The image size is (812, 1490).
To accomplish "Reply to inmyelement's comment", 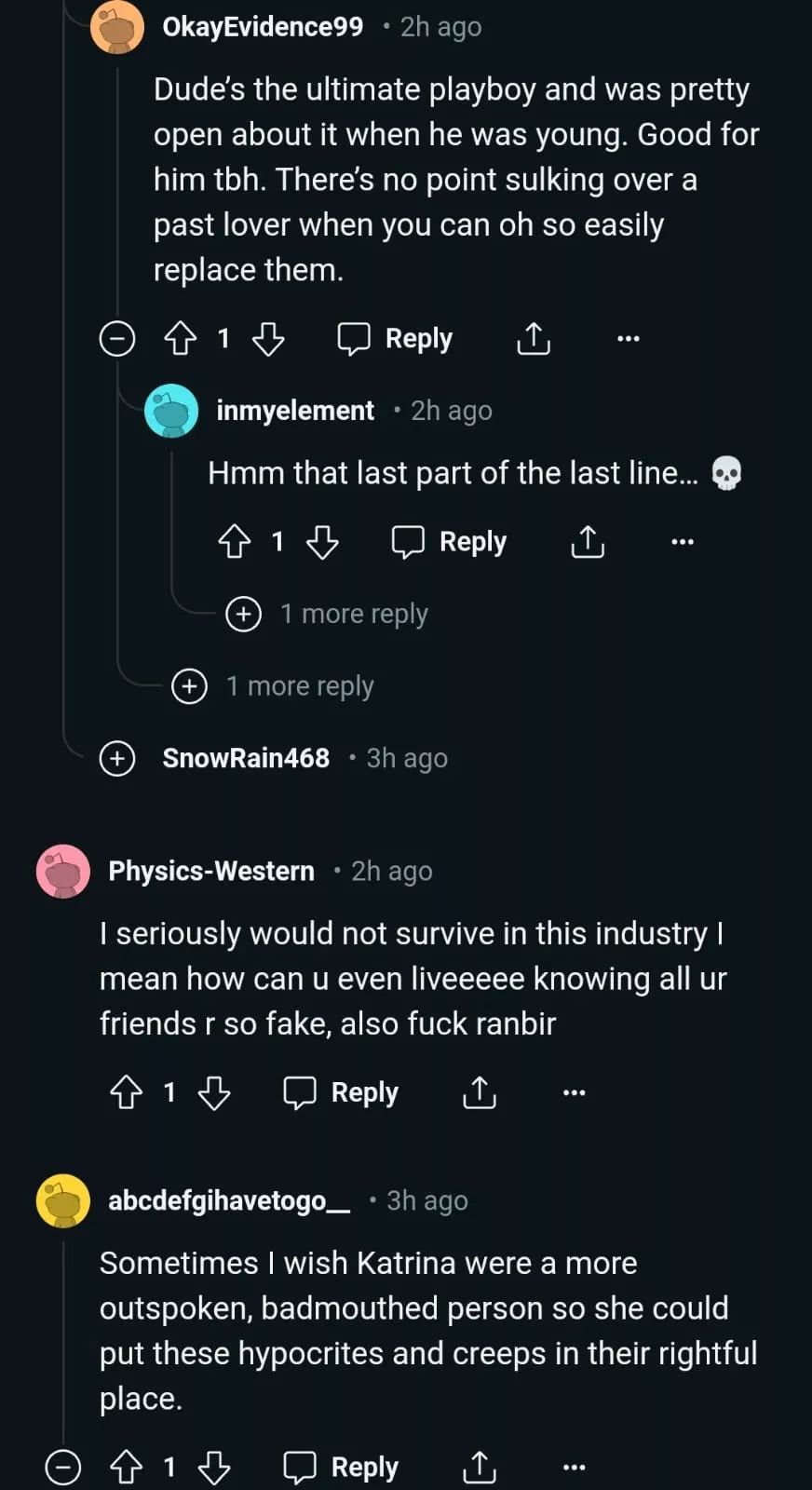I will [450, 542].
